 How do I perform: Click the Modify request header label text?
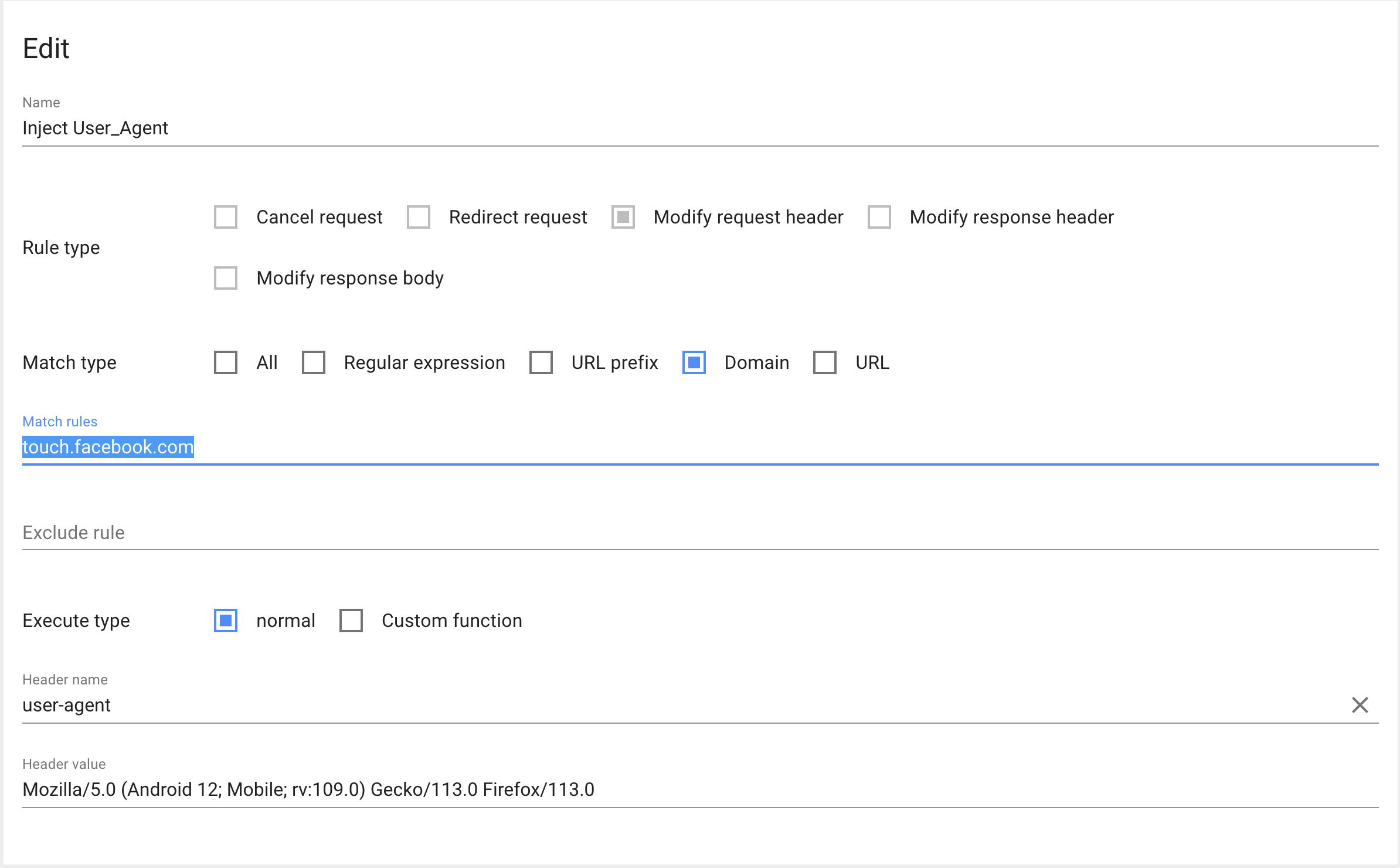click(748, 217)
